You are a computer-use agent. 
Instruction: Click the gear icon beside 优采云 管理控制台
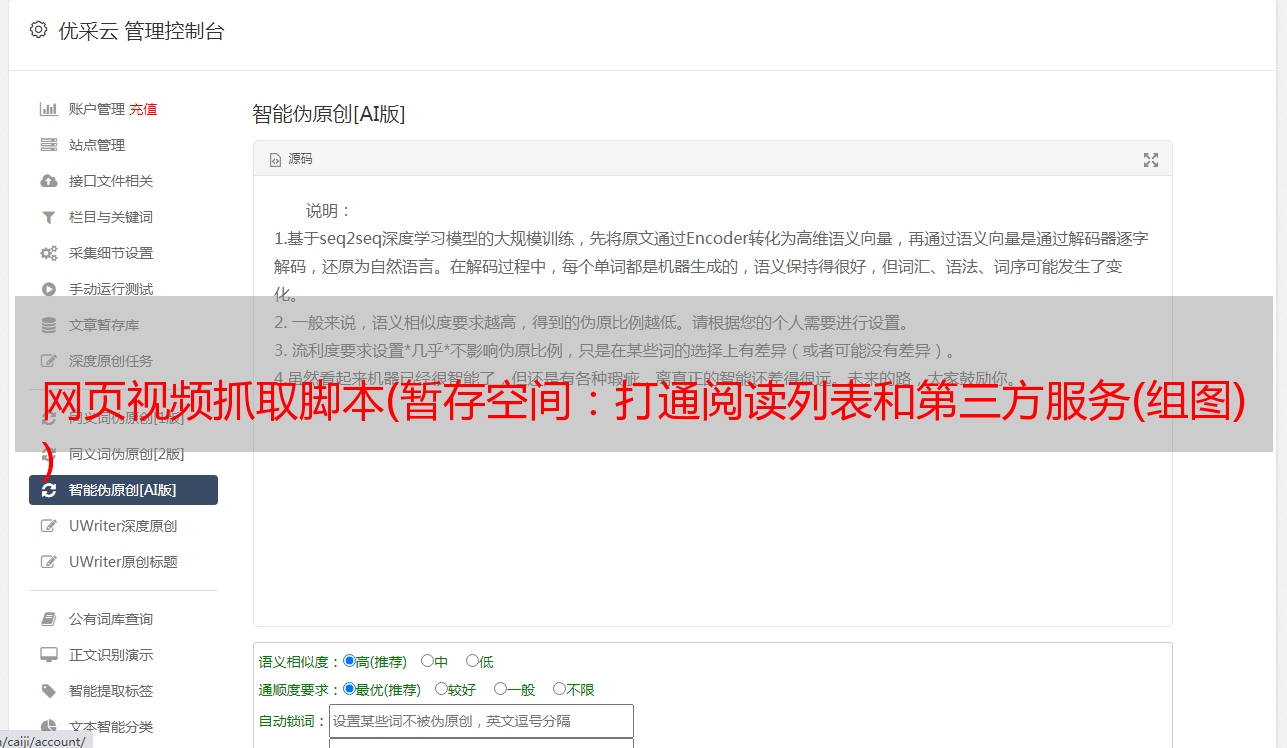click(38, 30)
